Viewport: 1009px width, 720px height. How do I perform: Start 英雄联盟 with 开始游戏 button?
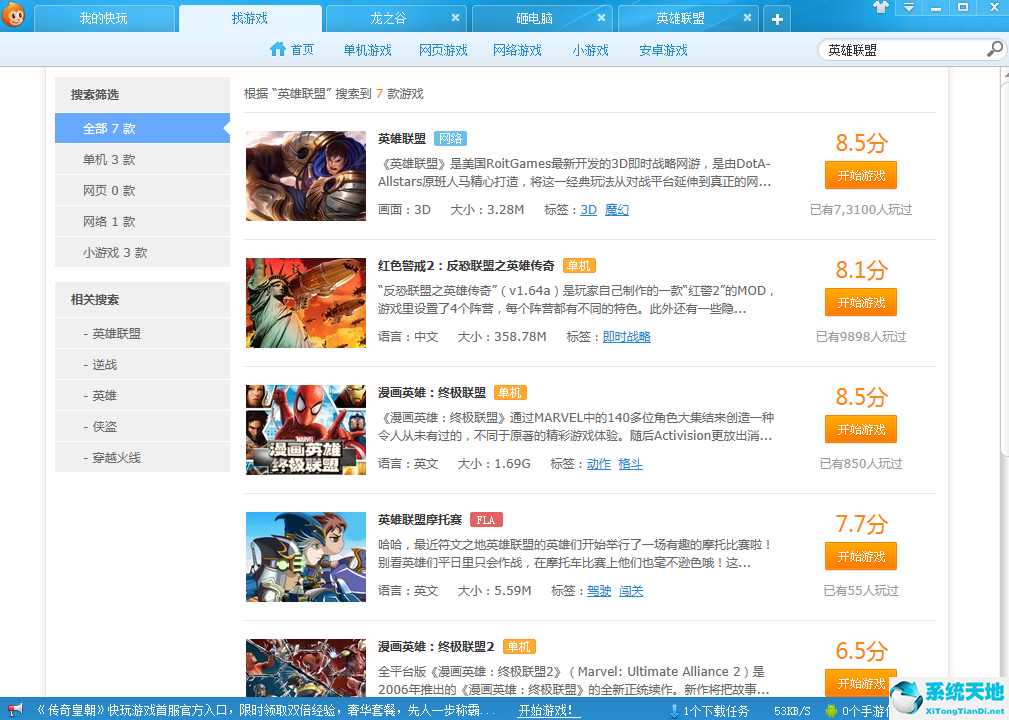(x=861, y=175)
